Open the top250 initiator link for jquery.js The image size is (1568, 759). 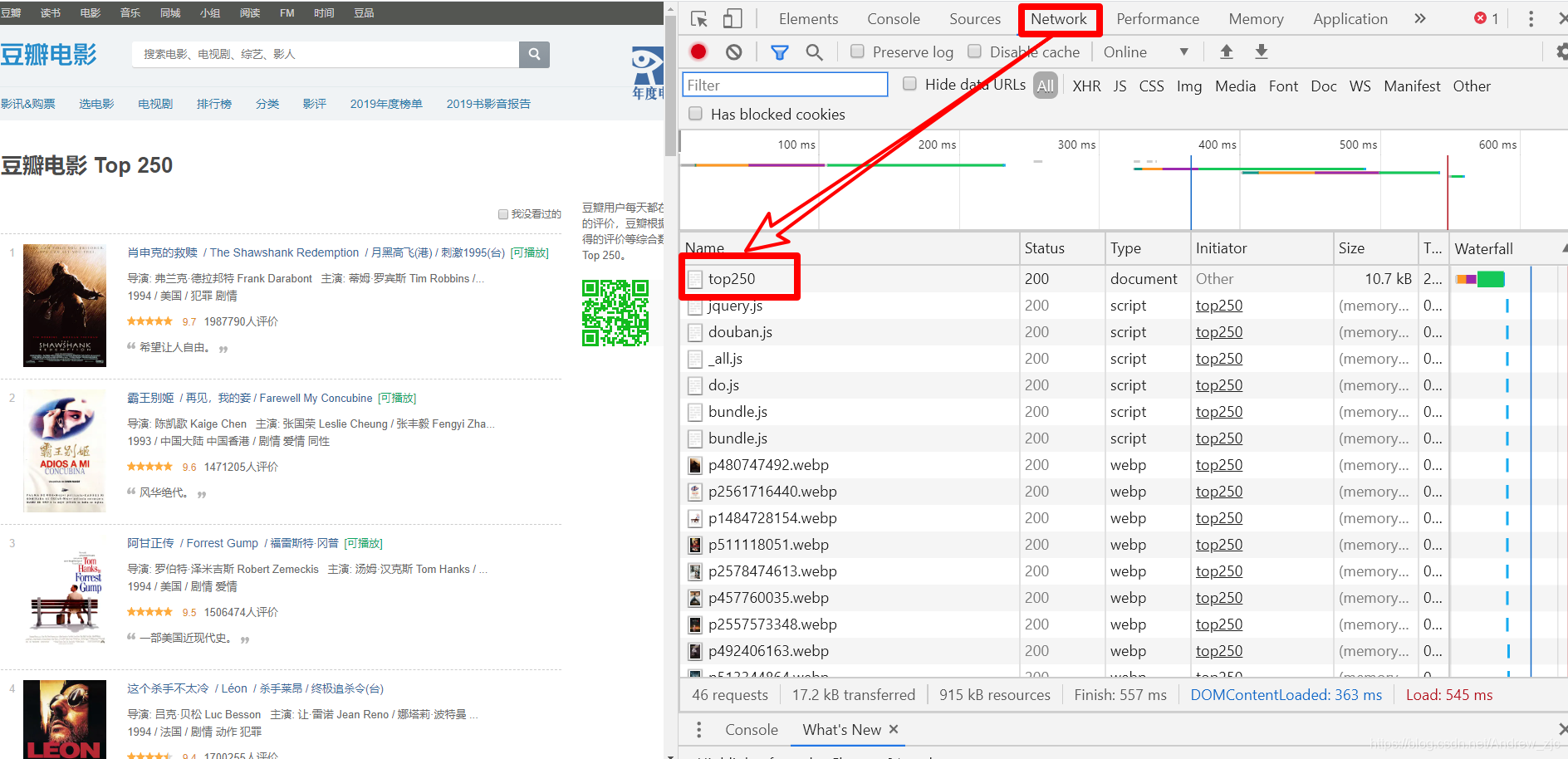1219,306
